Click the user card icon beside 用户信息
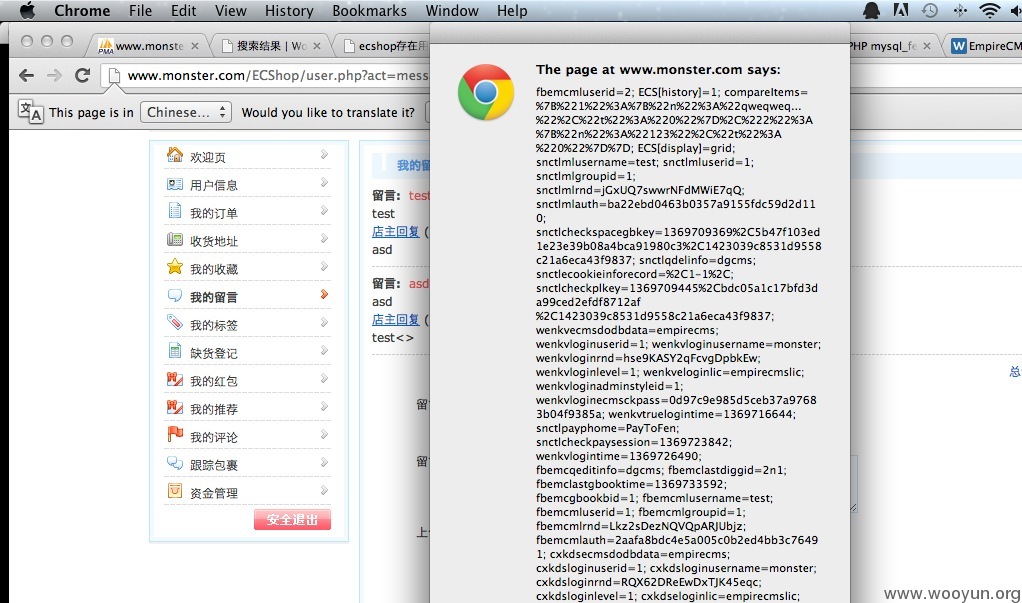The height and width of the screenshot is (603, 1022). pos(175,184)
